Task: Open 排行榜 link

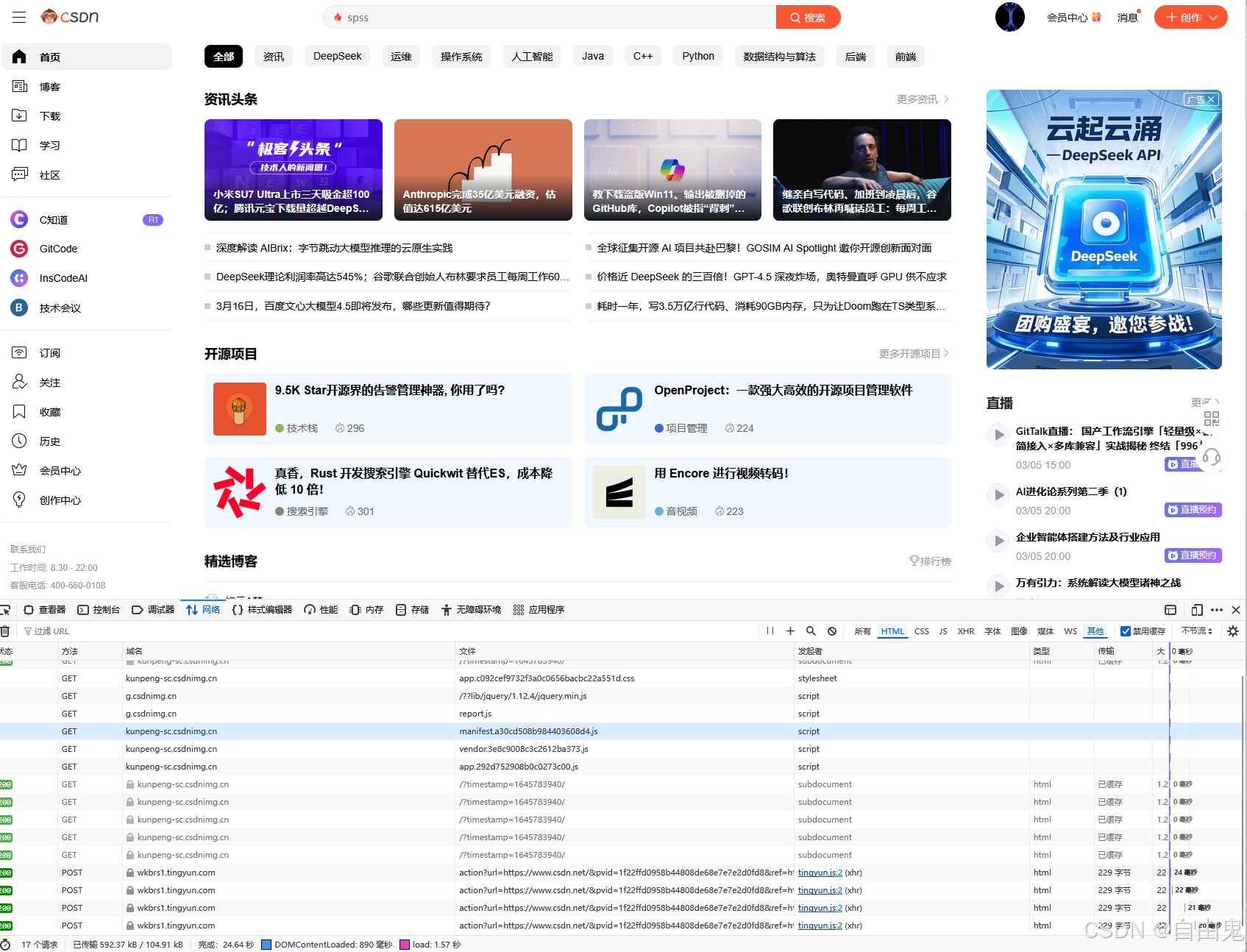Action: tap(930, 561)
